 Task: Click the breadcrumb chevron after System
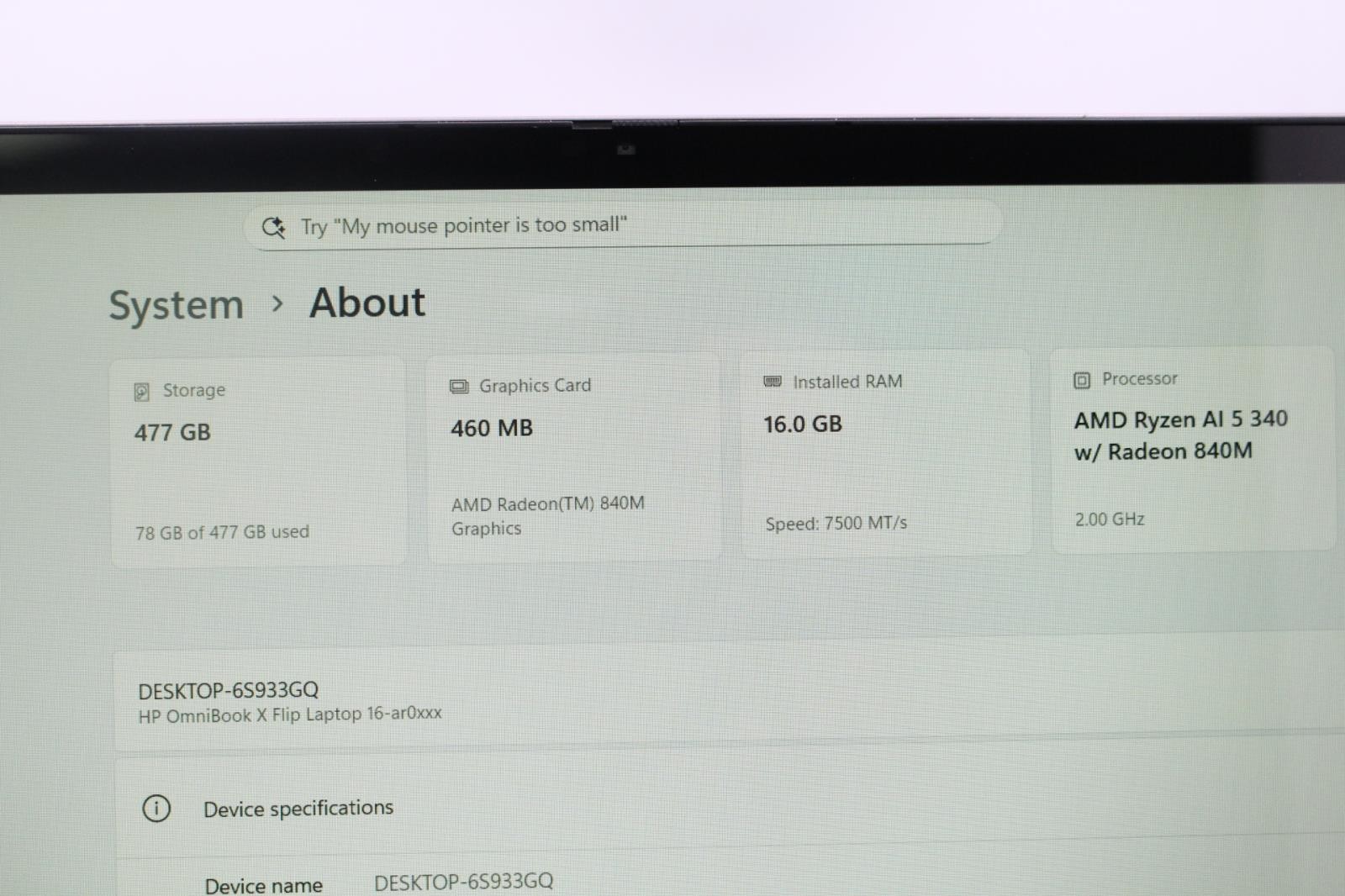[277, 303]
